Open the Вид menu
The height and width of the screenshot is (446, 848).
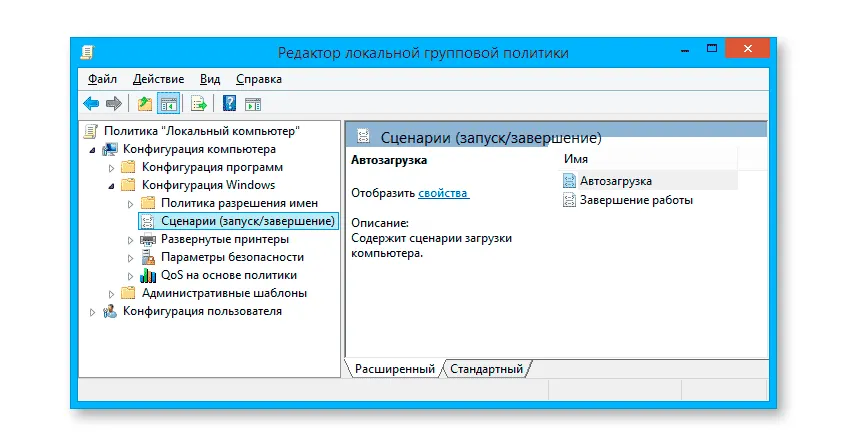click(x=210, y=79)
